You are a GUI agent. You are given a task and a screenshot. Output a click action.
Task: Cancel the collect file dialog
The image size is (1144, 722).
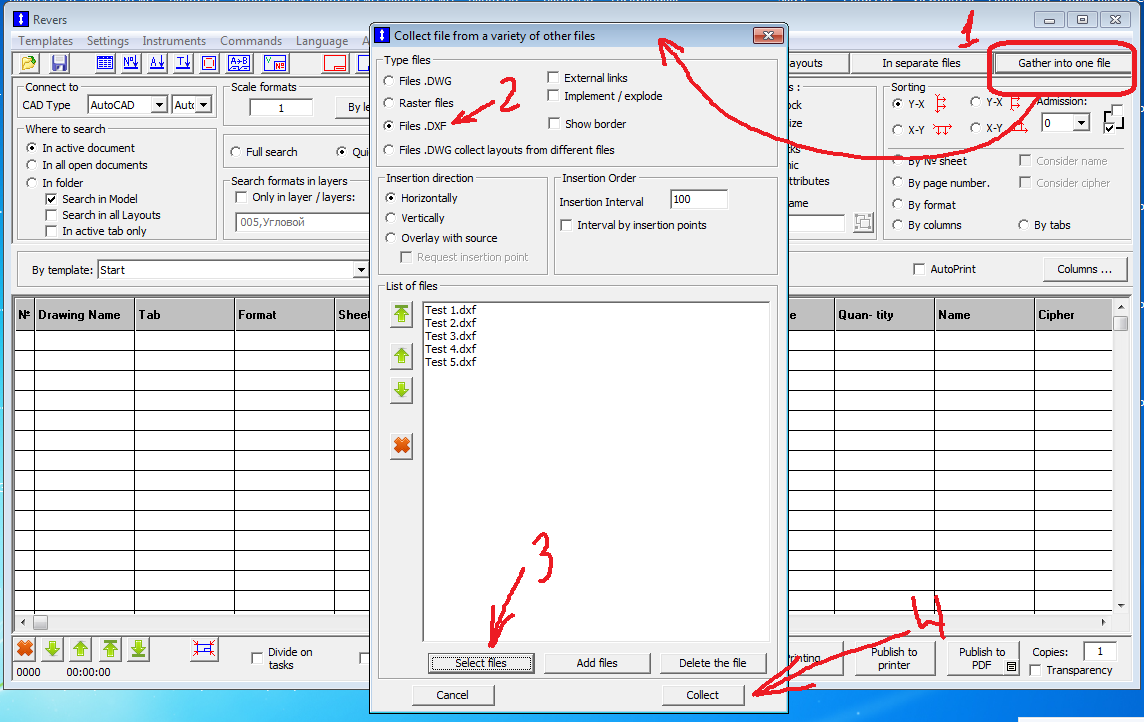click(452, 695)
